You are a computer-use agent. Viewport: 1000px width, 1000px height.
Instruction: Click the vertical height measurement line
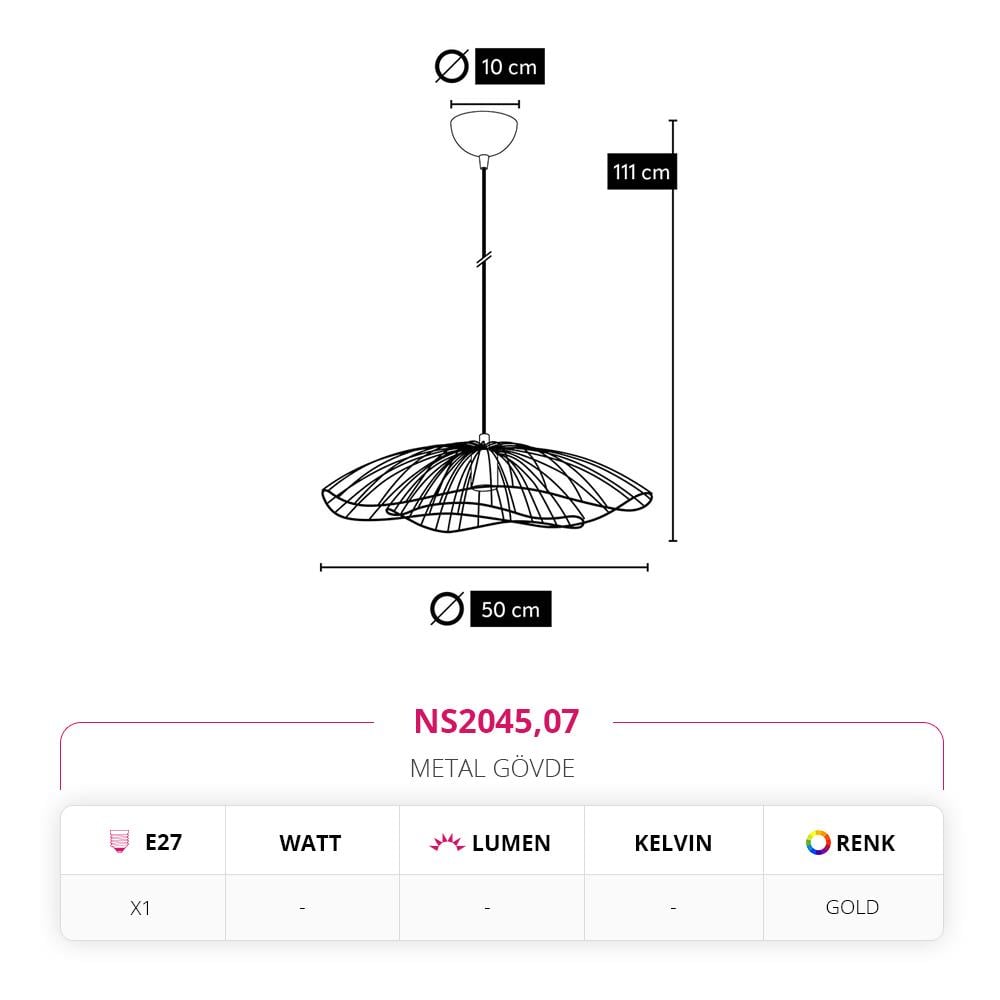coord(673,330)
